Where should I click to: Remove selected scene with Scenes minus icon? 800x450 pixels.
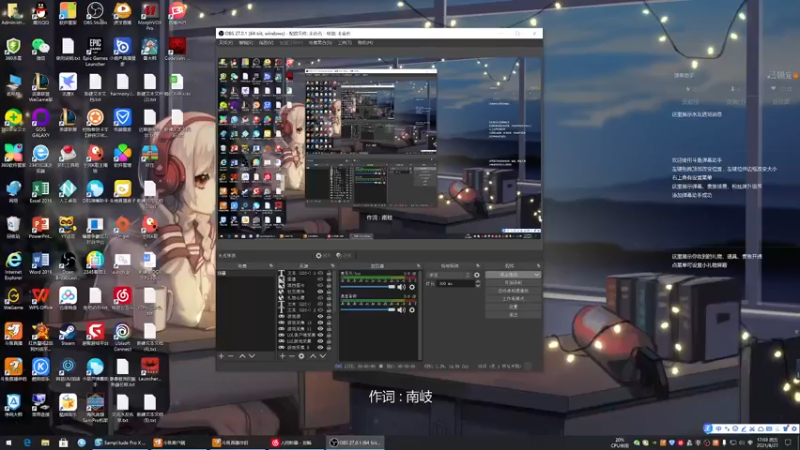tap(231, 356)
